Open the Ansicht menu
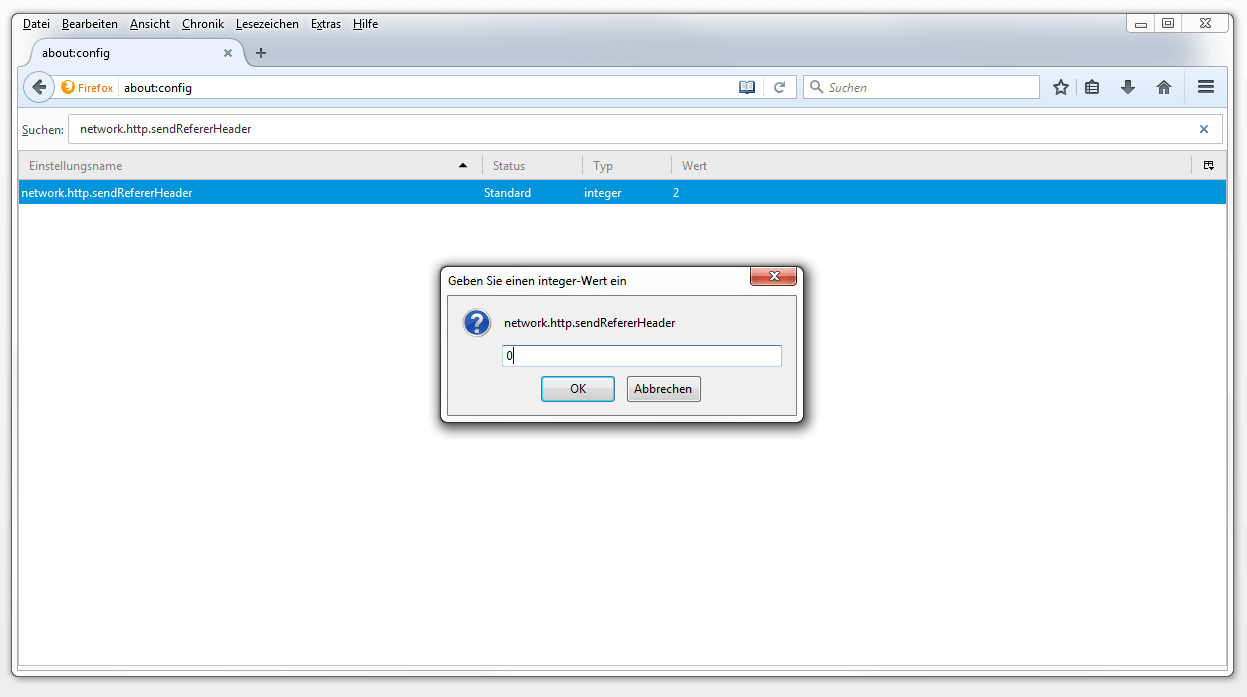Viewport: 1247px width, 697px height. 150,24
